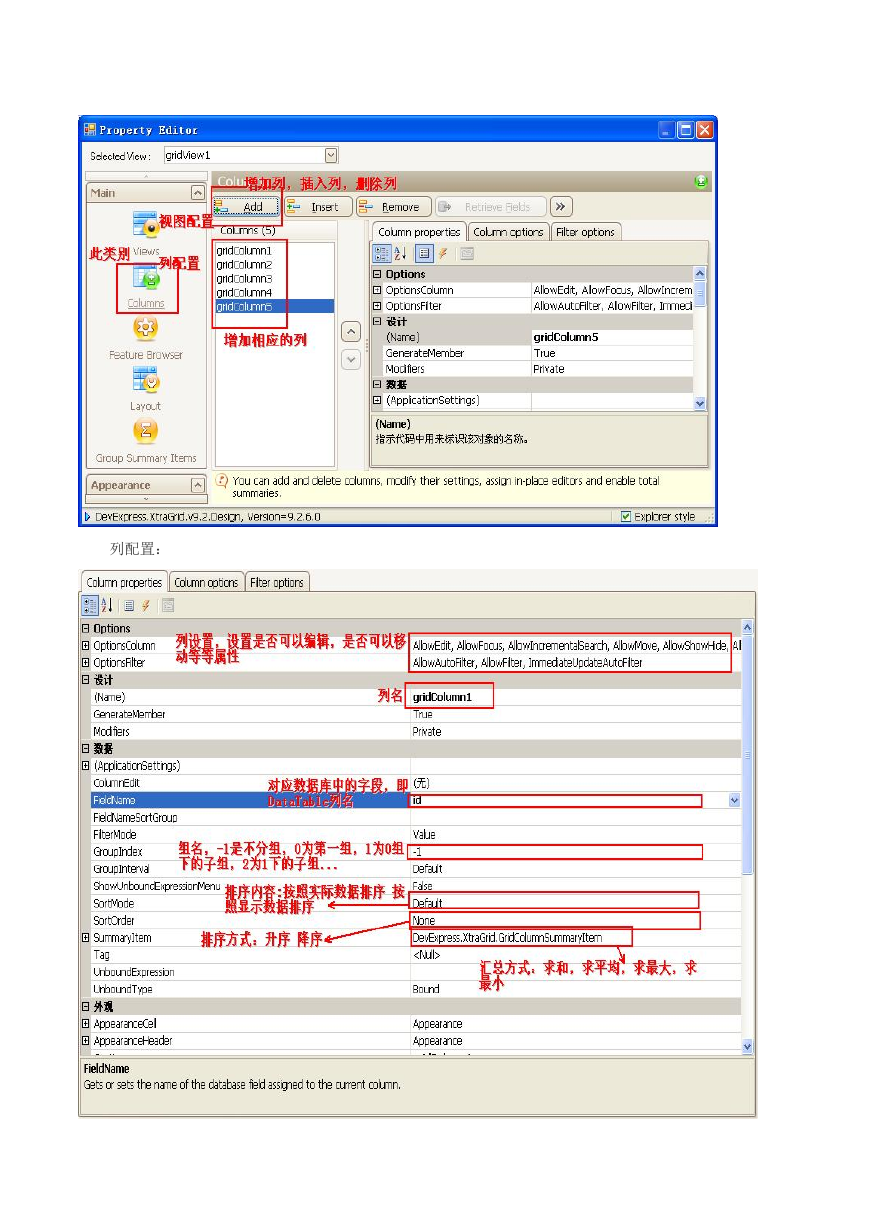
Task: Collapse the 外观 category in lower grid
Action: 86,1007
